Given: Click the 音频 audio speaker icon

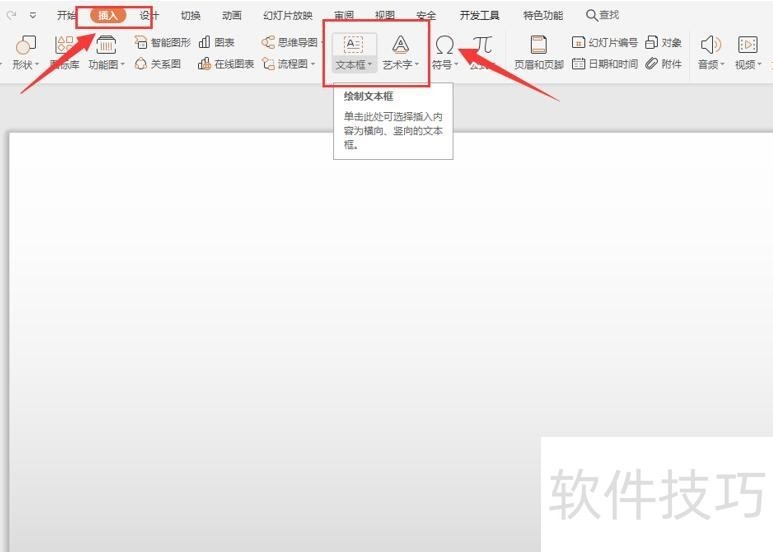Looking at the screenshot, I should tap(710, 45).
